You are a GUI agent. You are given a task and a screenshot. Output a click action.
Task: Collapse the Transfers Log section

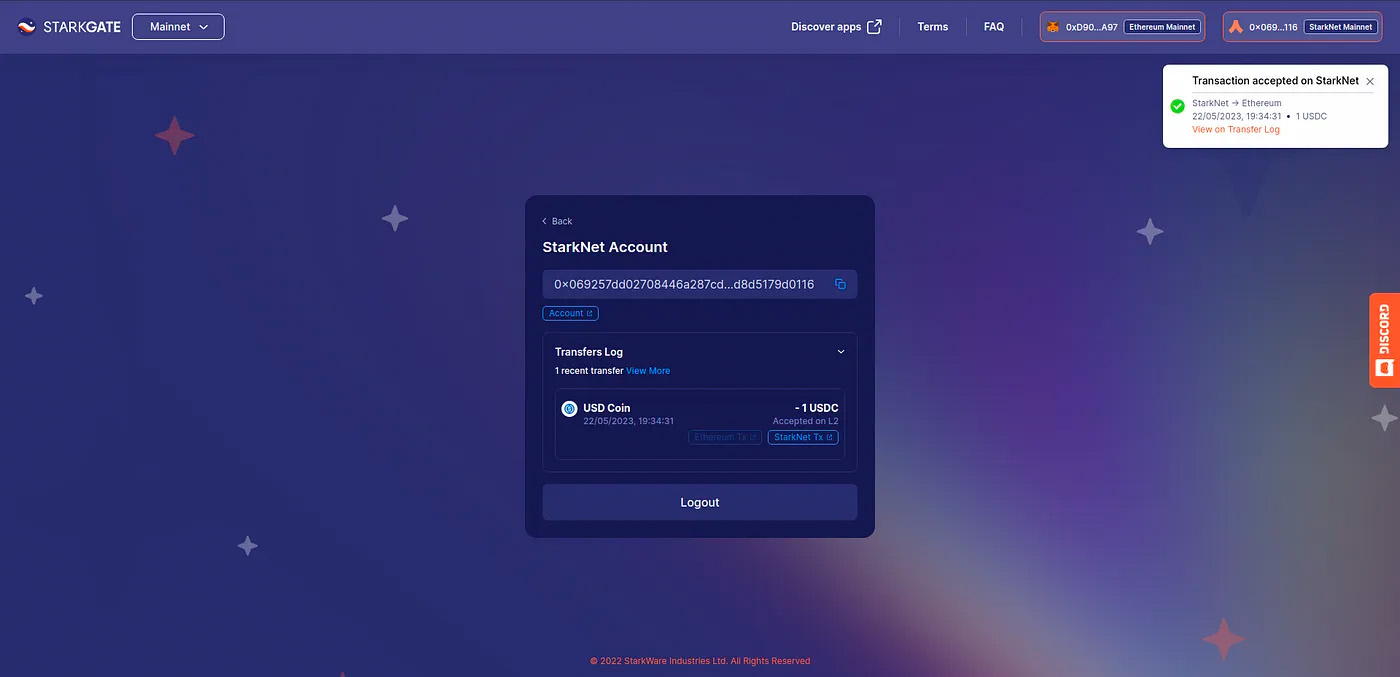tap(841, 352)
